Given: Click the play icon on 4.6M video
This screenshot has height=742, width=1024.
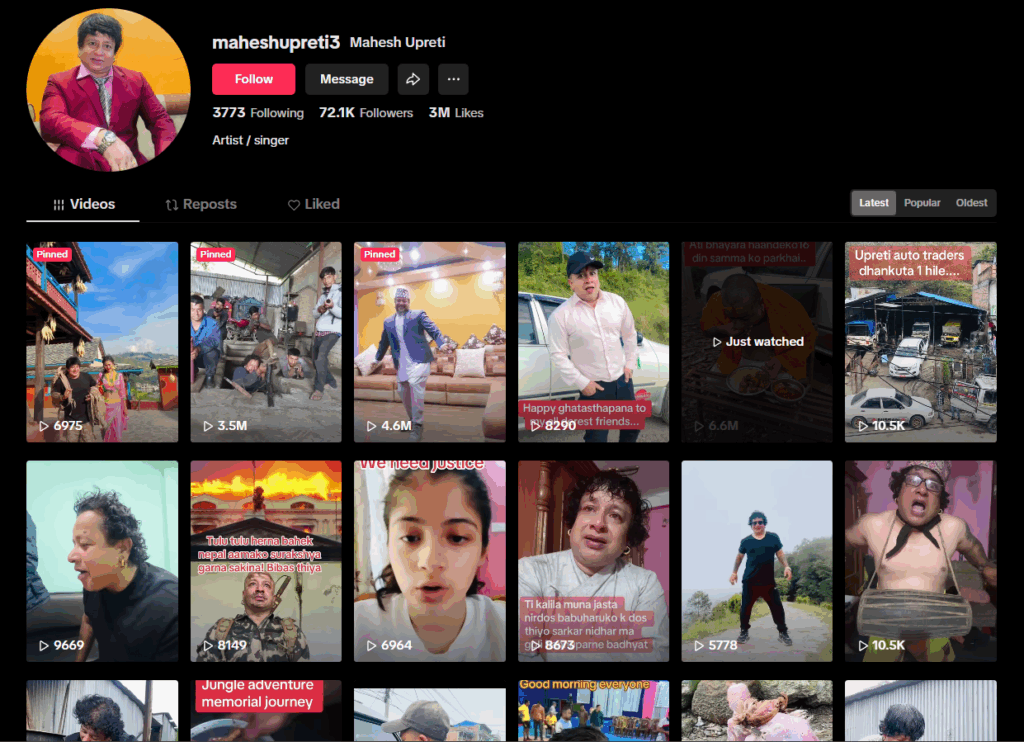Looking at the screenshot, I should pyautogui.click(x=372, y=426).
